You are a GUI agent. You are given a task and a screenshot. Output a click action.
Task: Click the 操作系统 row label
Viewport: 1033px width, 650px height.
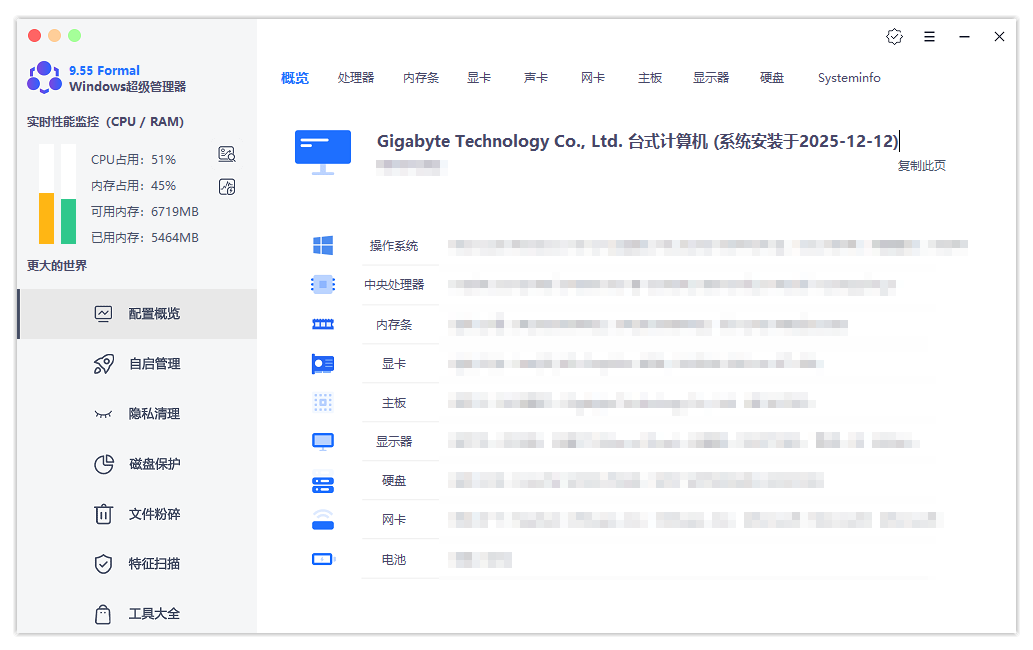pos(394,246)
